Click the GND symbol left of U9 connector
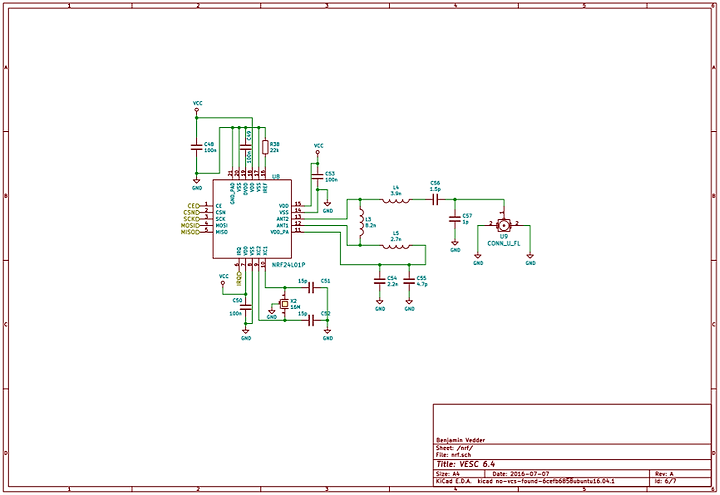The height and width of the screenshot is (495, 720). [478, 259]
